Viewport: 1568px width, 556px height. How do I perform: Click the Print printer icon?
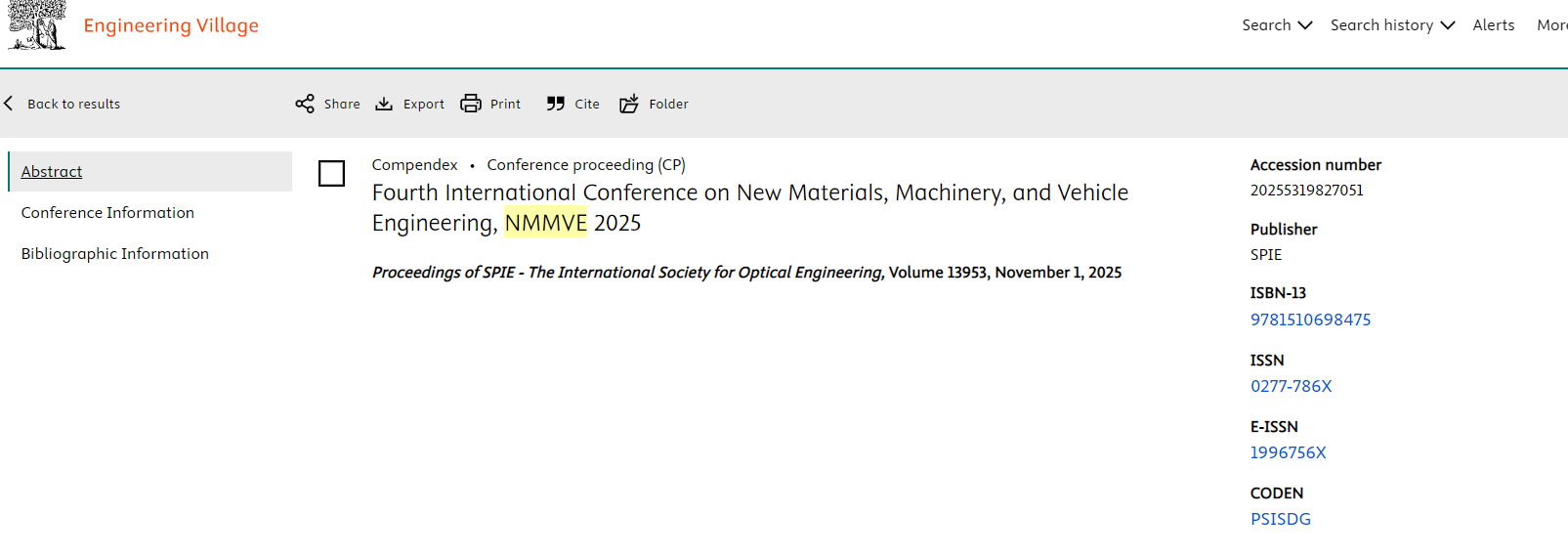pos(471,104)
